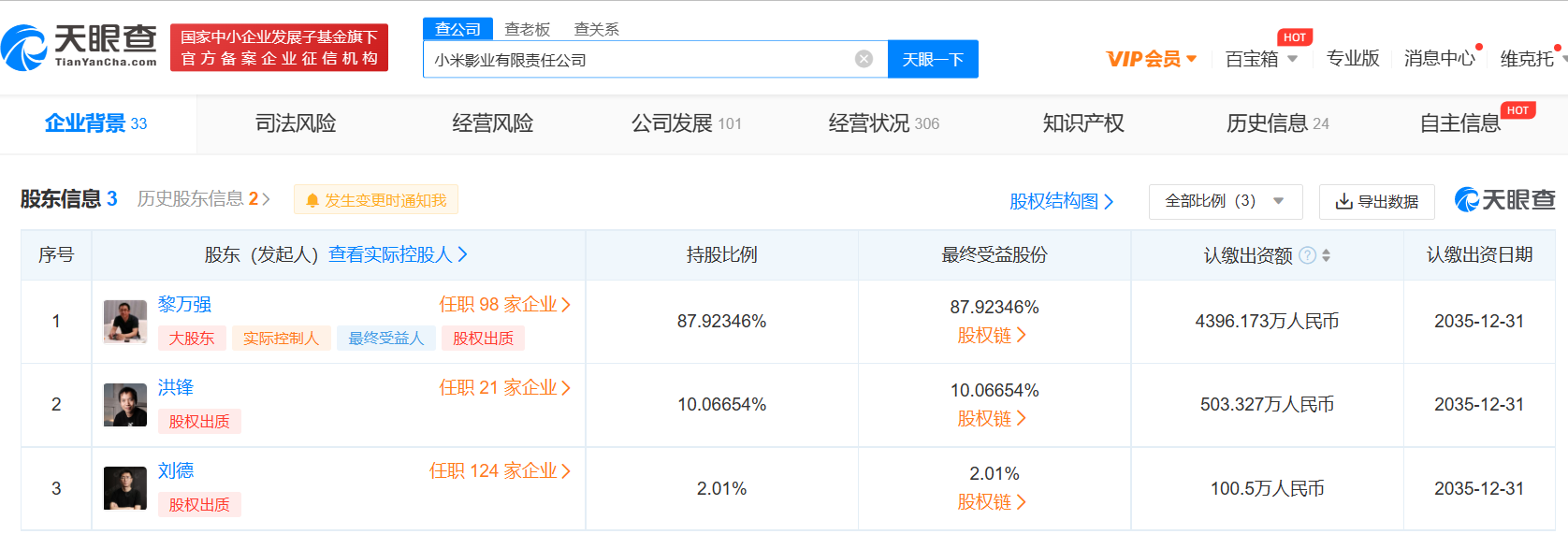Open 查看实际控股人 link
This screenshot has width=1568, height=534.
[x=399, y=254]
